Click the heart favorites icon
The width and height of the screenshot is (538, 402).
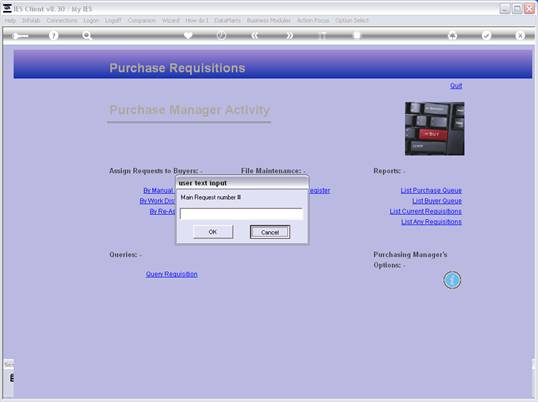click(188, 35)
